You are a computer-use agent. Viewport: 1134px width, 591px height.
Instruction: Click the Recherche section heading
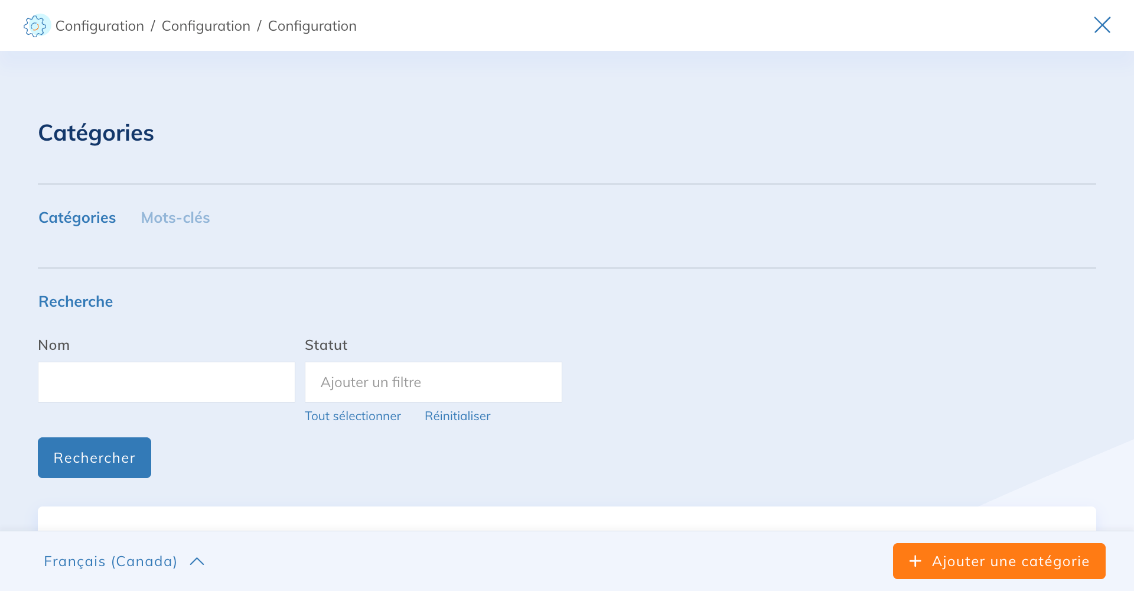75,302
